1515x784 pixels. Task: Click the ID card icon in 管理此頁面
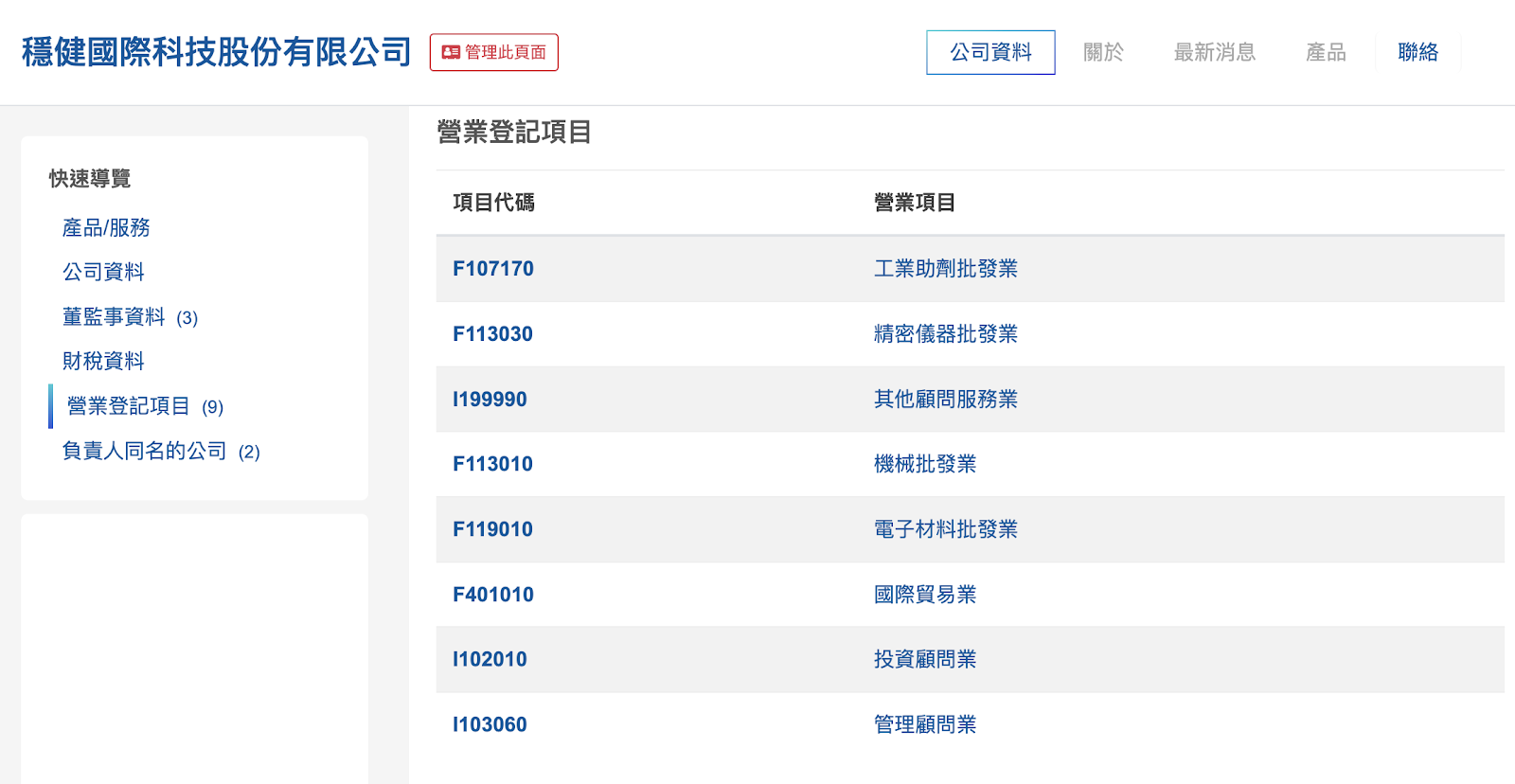click(451, 52)
